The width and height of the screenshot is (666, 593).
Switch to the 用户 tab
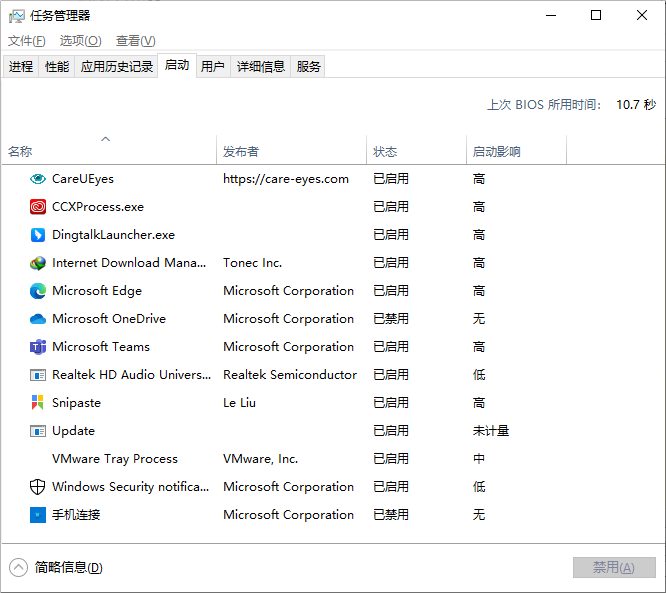(213, 66)
